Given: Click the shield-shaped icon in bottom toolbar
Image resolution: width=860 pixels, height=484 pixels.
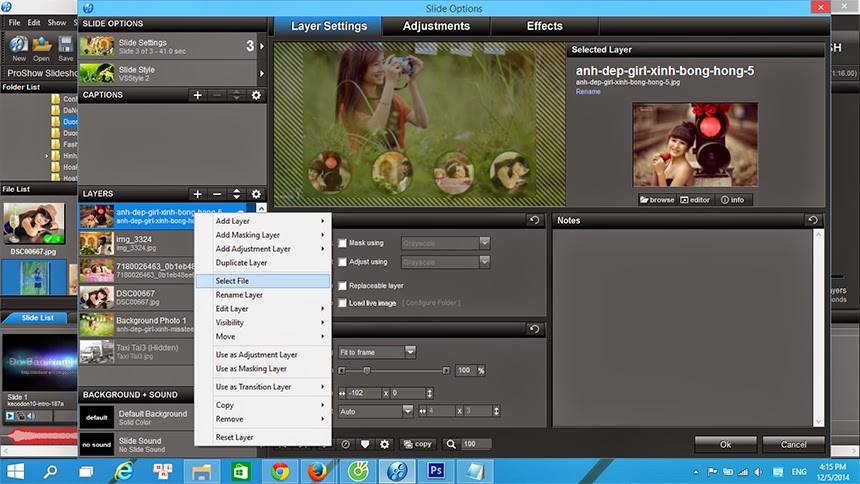Looking at the screenshot, I should pos(365,444).
